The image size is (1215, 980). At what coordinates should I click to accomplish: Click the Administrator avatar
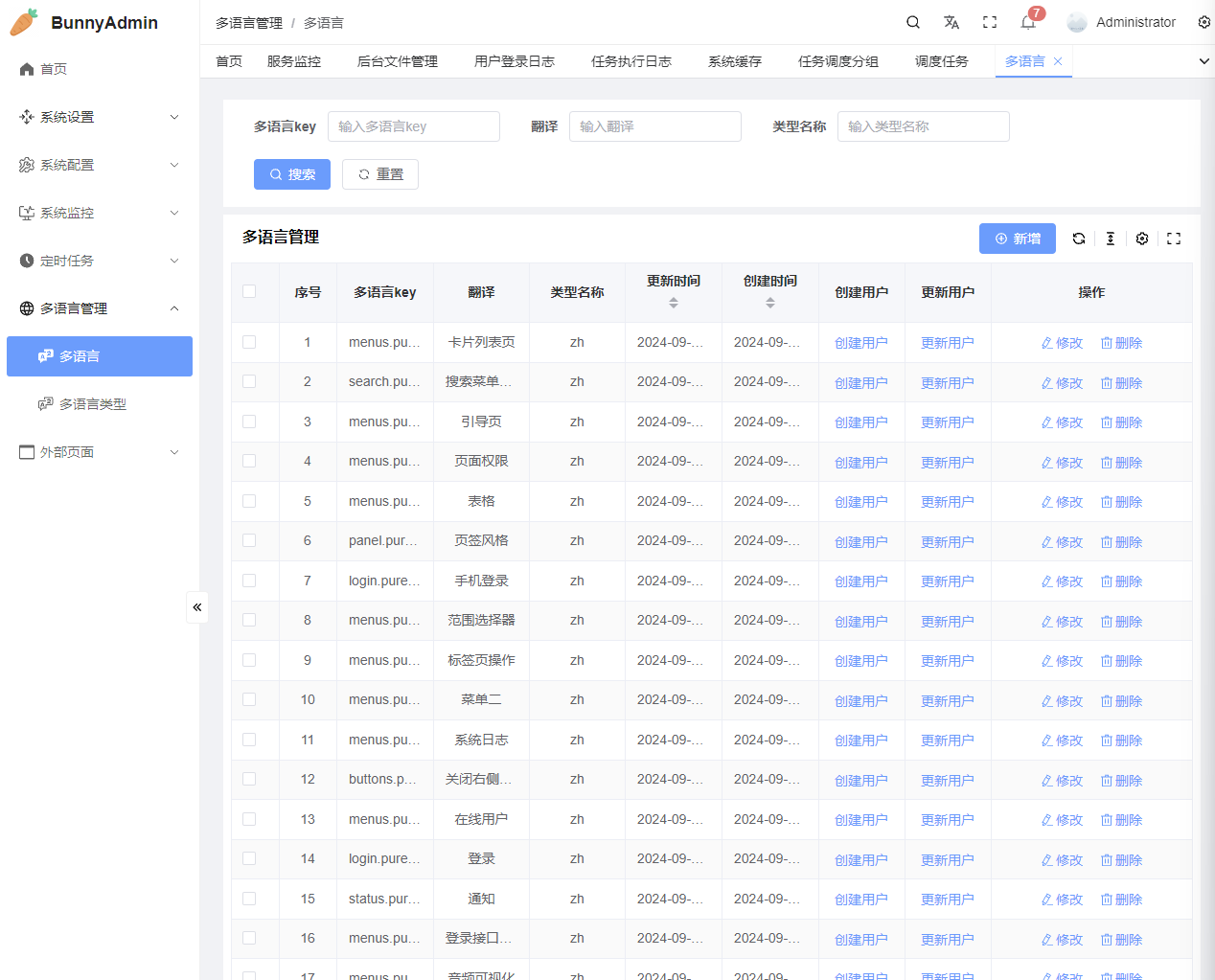tap(1077, 22)
